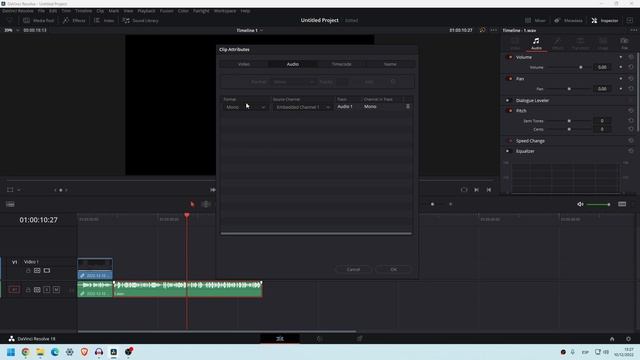Screen dimensions: 640x360
Task: Open the Edit menu
Action: [53, 11]
